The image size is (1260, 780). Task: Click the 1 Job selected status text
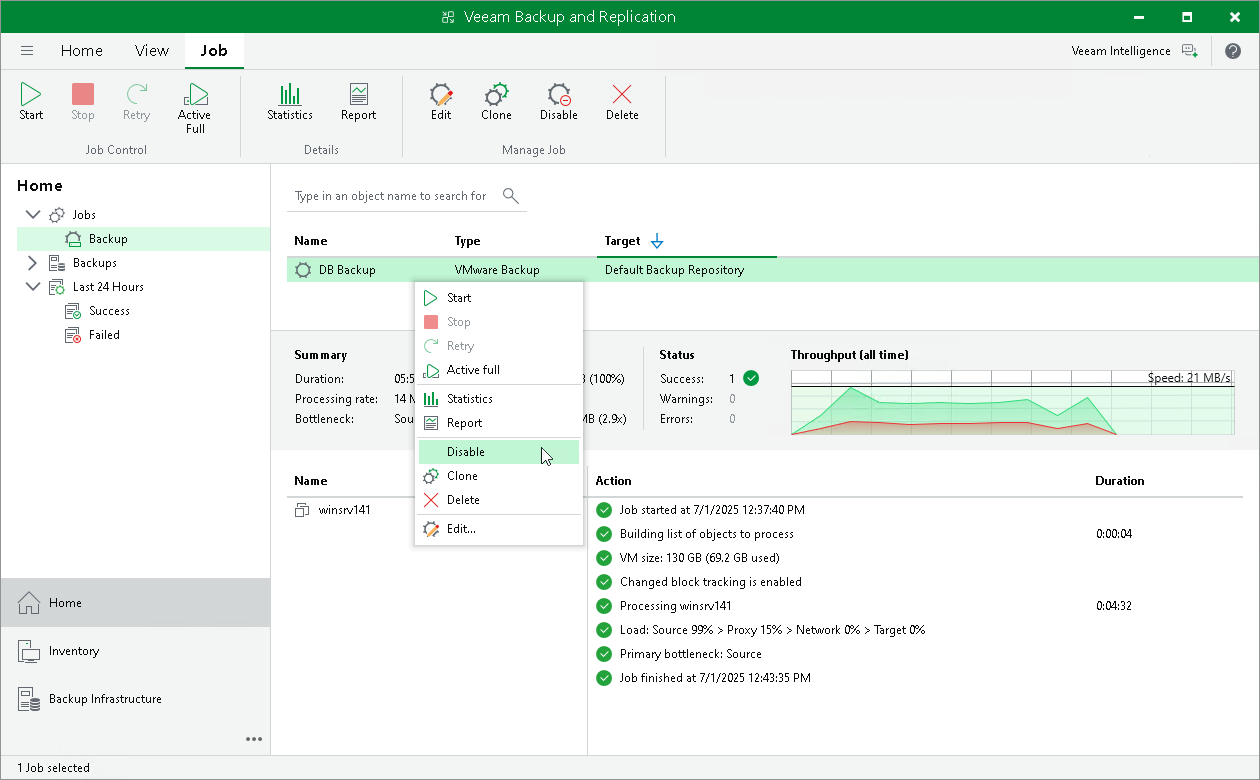(53, 768)
